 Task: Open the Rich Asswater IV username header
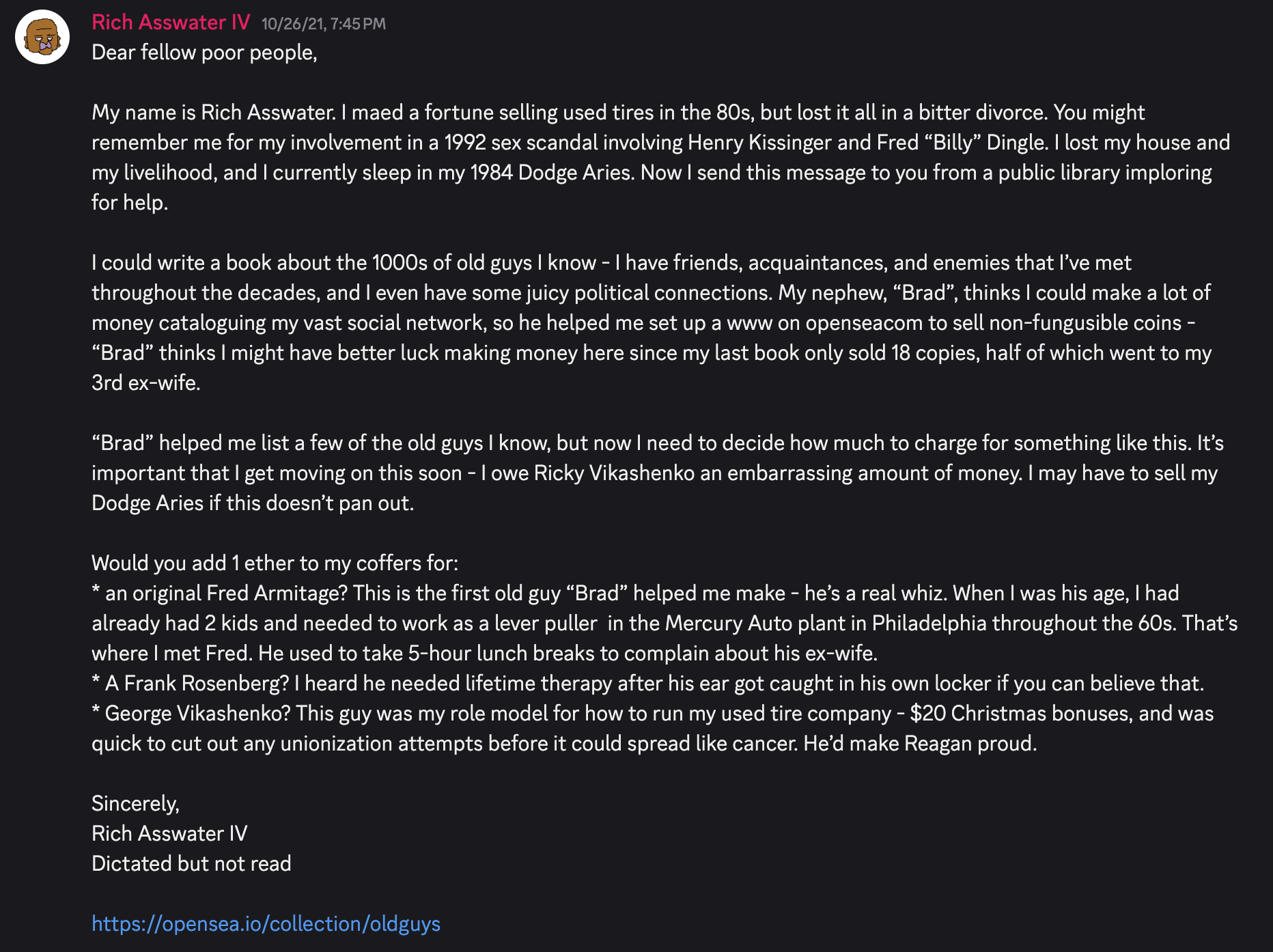[171, 23]
